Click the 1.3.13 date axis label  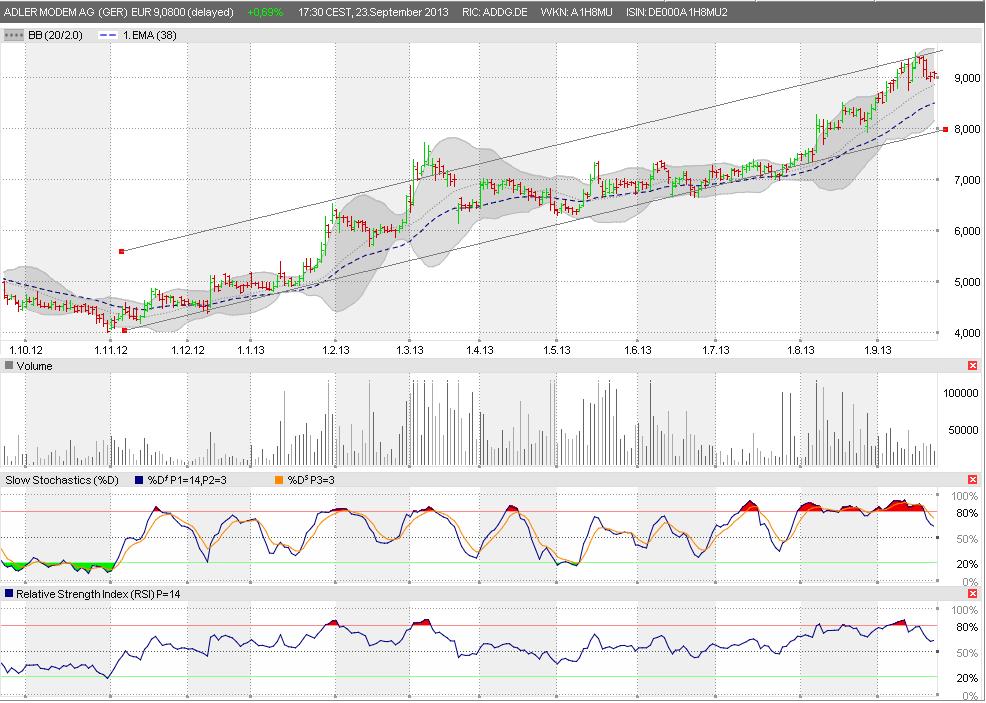(x=409, y=350)
